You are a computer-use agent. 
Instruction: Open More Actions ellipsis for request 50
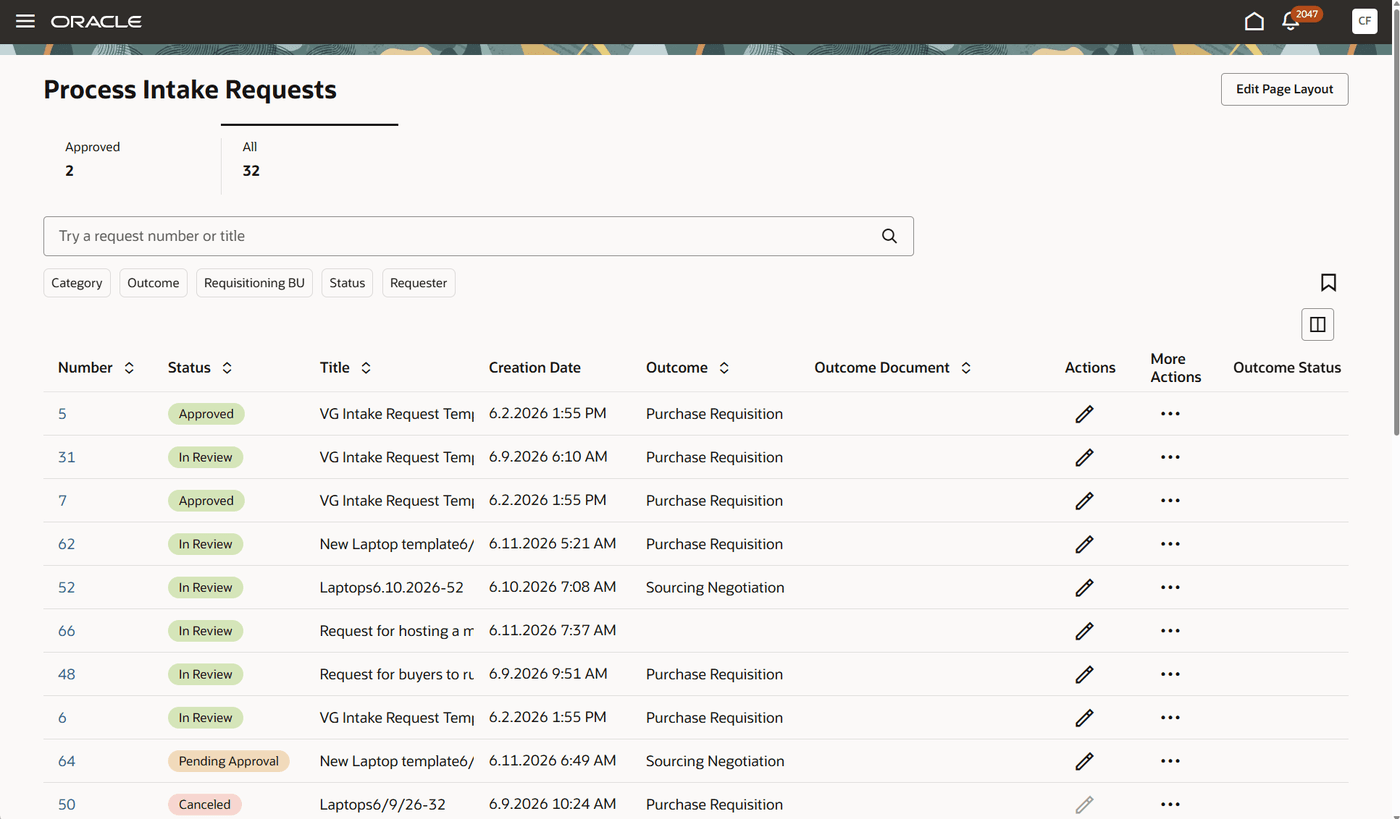click(1170, 804)
